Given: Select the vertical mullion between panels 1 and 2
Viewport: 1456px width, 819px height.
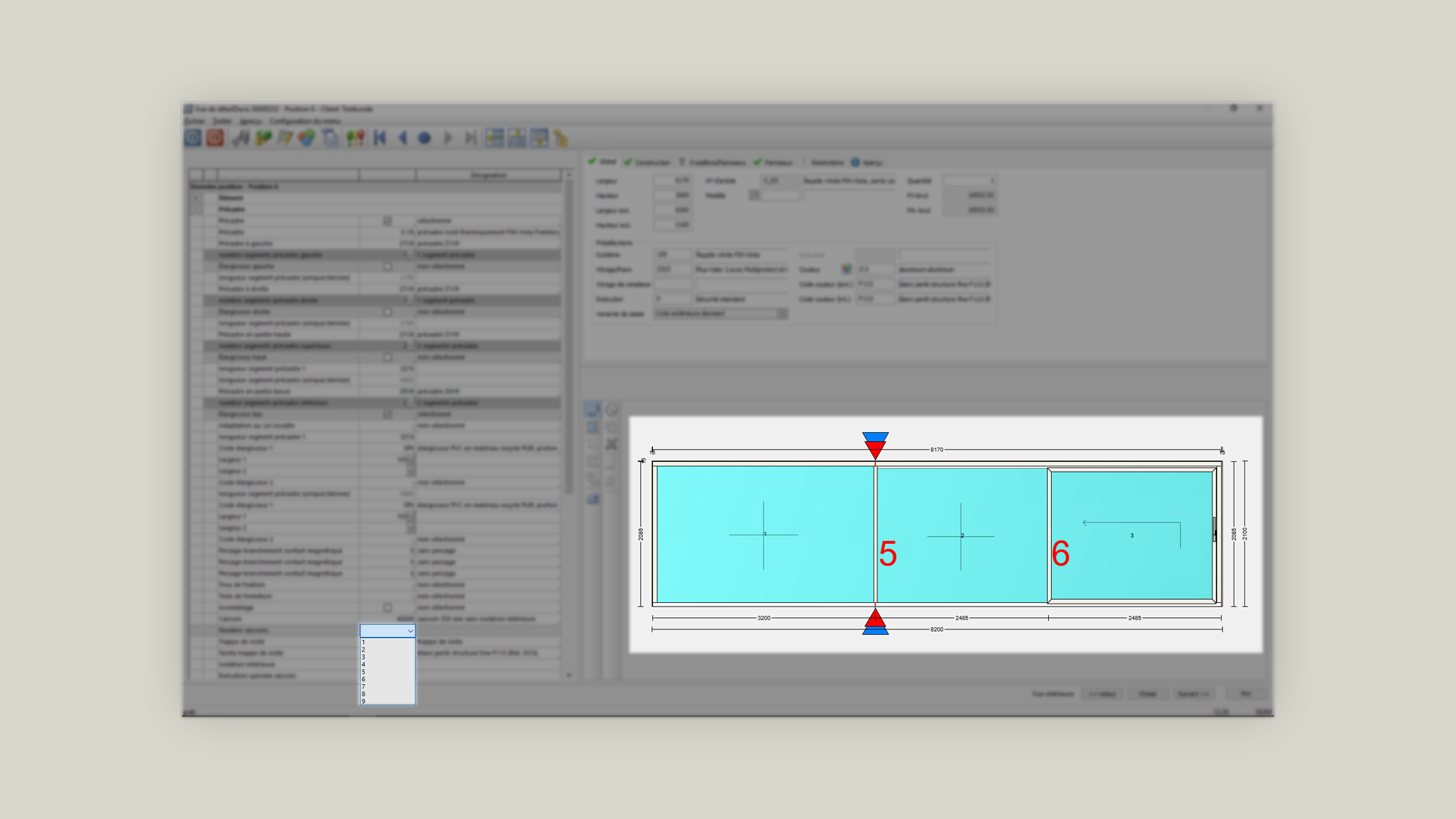Looking at the screenshot, I should (875, 535).
